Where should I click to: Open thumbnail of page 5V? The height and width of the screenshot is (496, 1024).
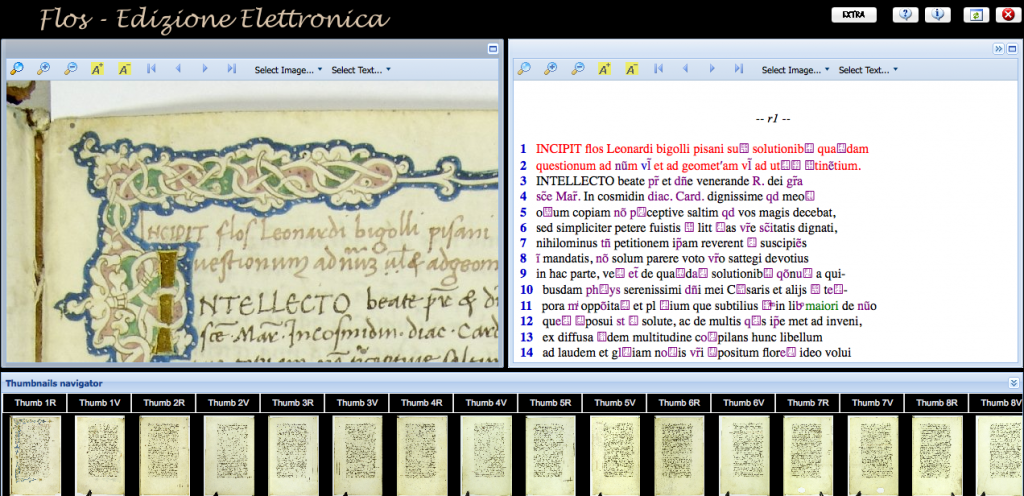click(615, 455)
